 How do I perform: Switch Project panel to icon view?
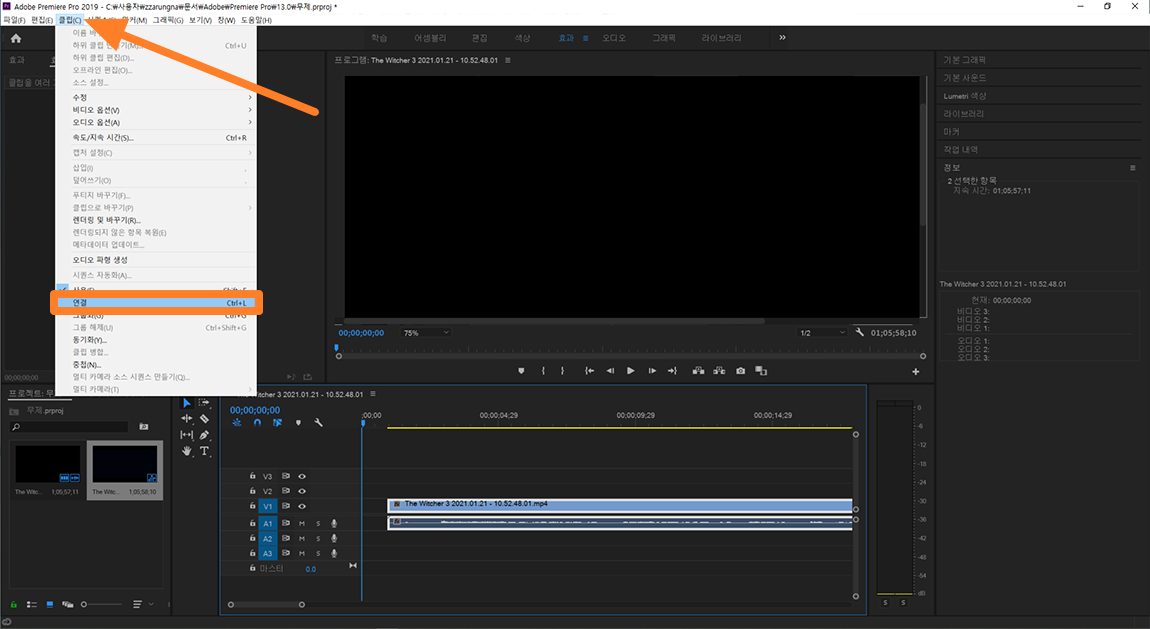(x=50, y=604)
